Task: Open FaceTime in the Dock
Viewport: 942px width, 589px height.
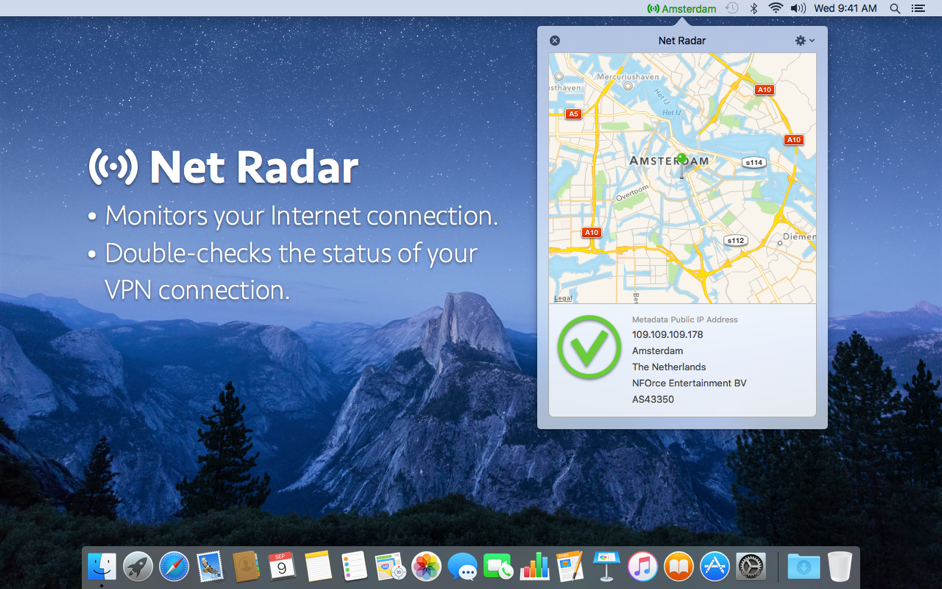Action: 498,566
